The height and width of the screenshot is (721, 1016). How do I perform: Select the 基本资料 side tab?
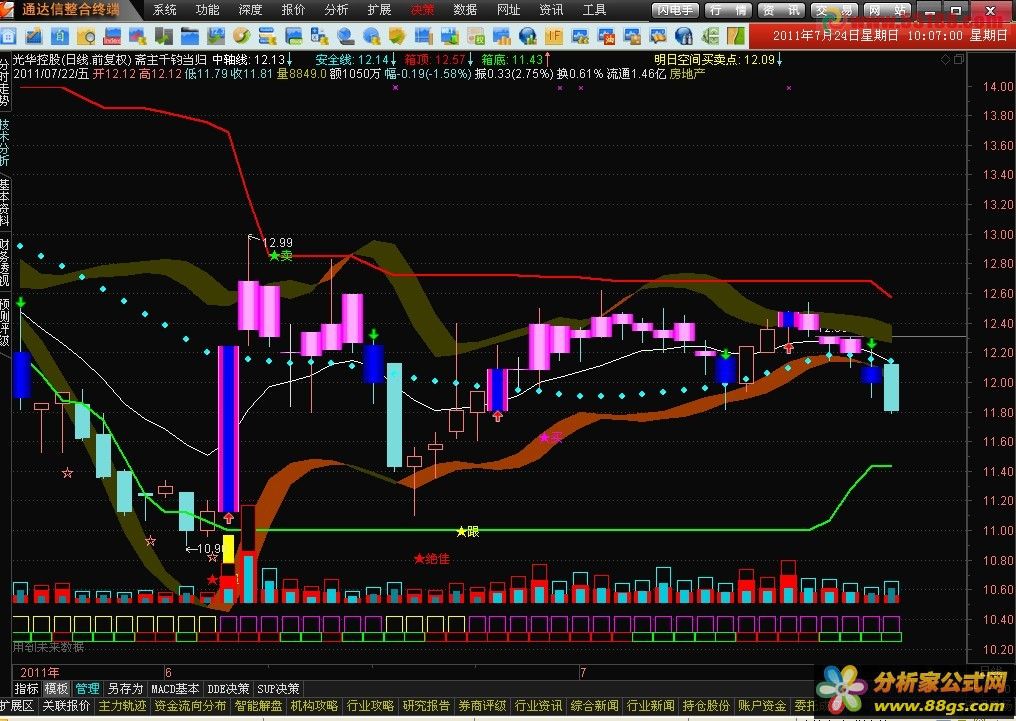tap(5, 203)
